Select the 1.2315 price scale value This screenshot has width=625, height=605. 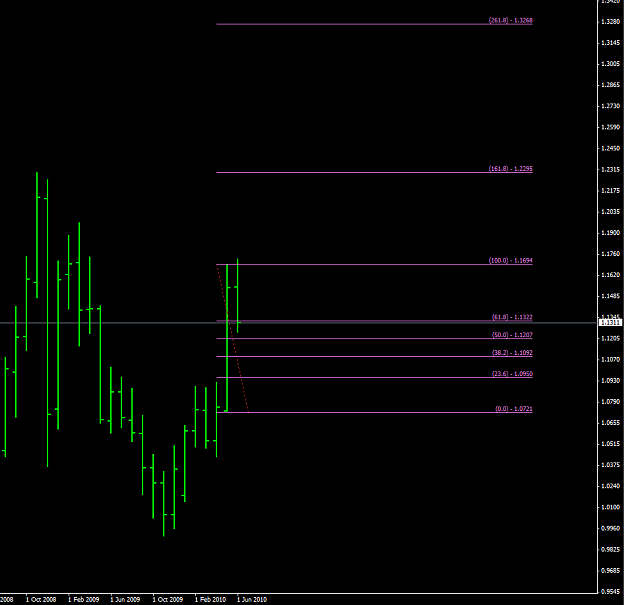click(611, 169)
